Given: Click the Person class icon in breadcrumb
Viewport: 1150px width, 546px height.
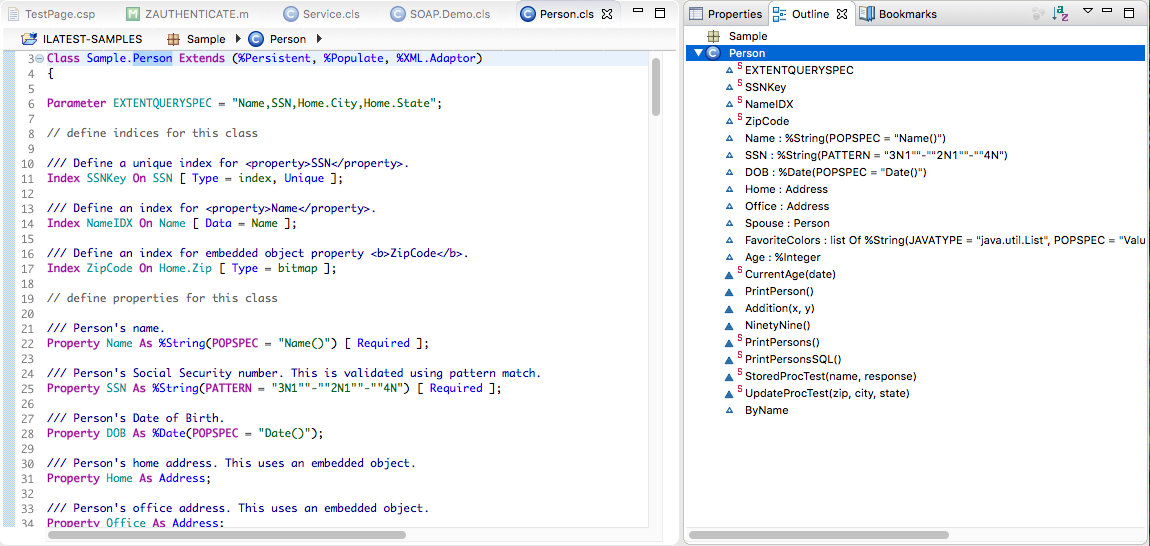Looking at the screenshot, I should tap(255, 39).
